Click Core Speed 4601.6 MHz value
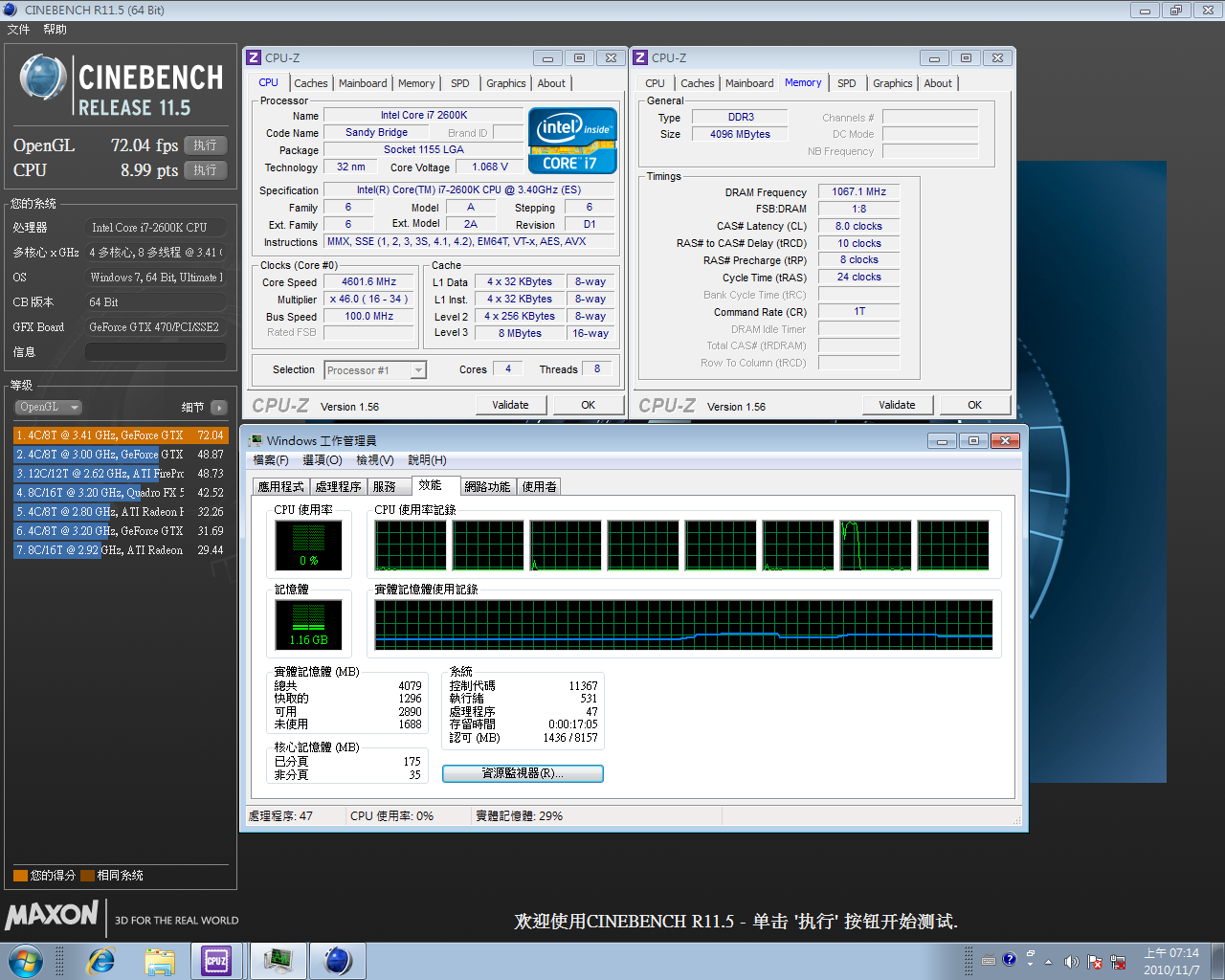The height and width of the screenshot is (980, 1225). pyautogui.click(x=368, y=282)
